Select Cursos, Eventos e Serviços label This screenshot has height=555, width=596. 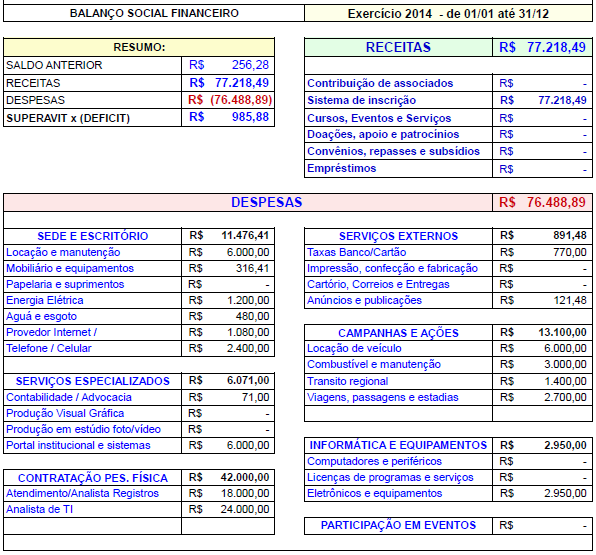click(x=379, y=118)
